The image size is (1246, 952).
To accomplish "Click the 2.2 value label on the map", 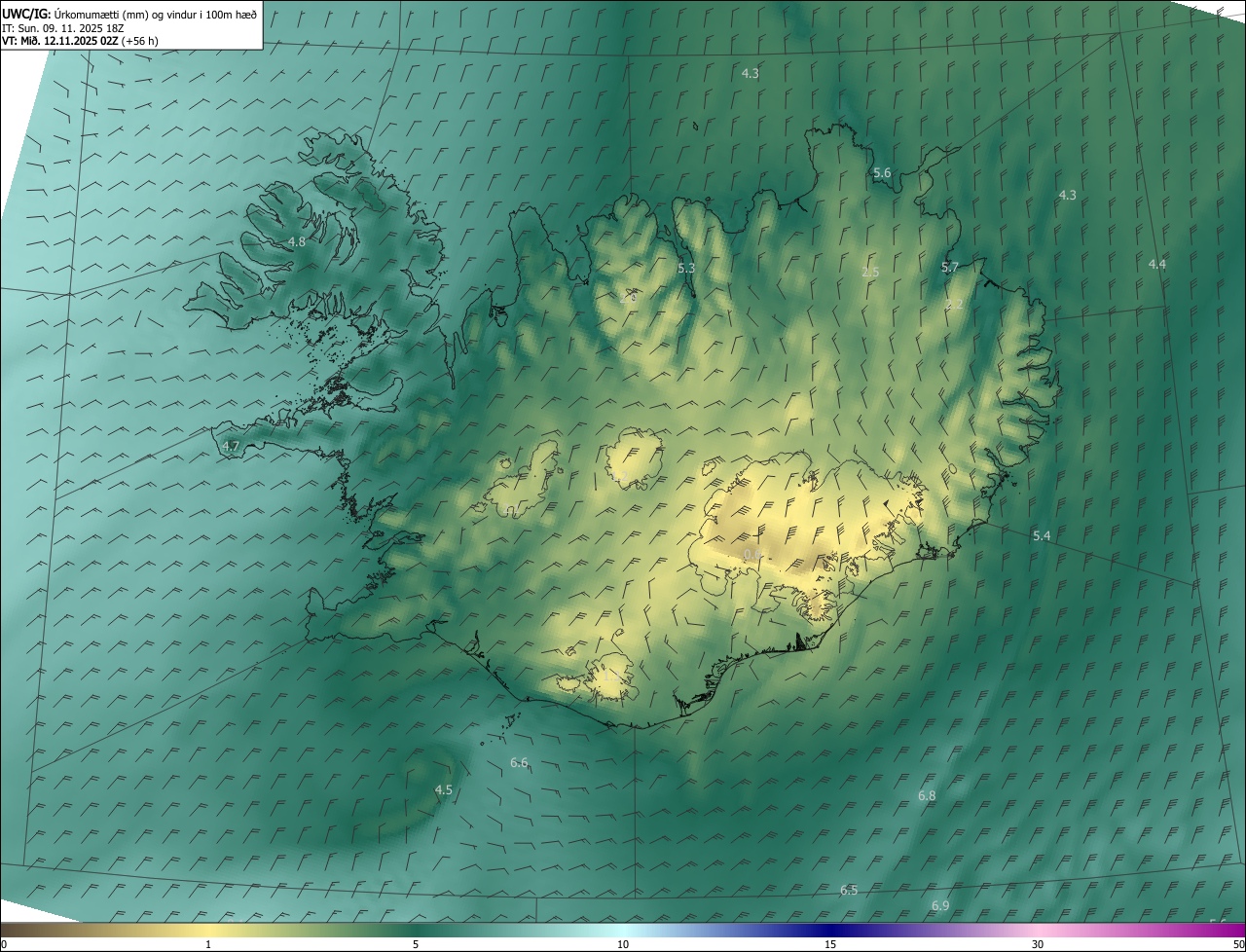I will [x=955, y=305].
